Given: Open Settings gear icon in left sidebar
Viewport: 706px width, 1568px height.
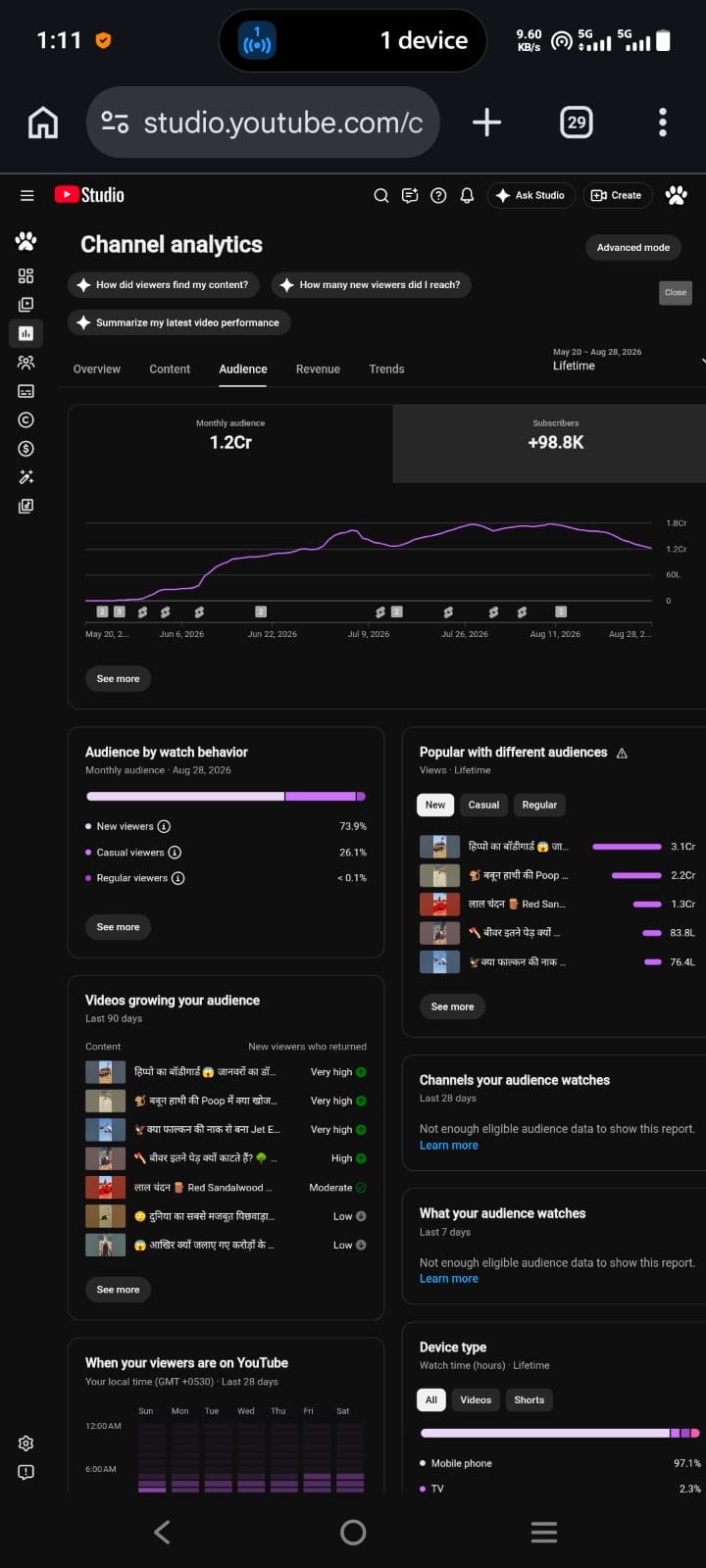Looking at the screenshot, I should 25,1443.
